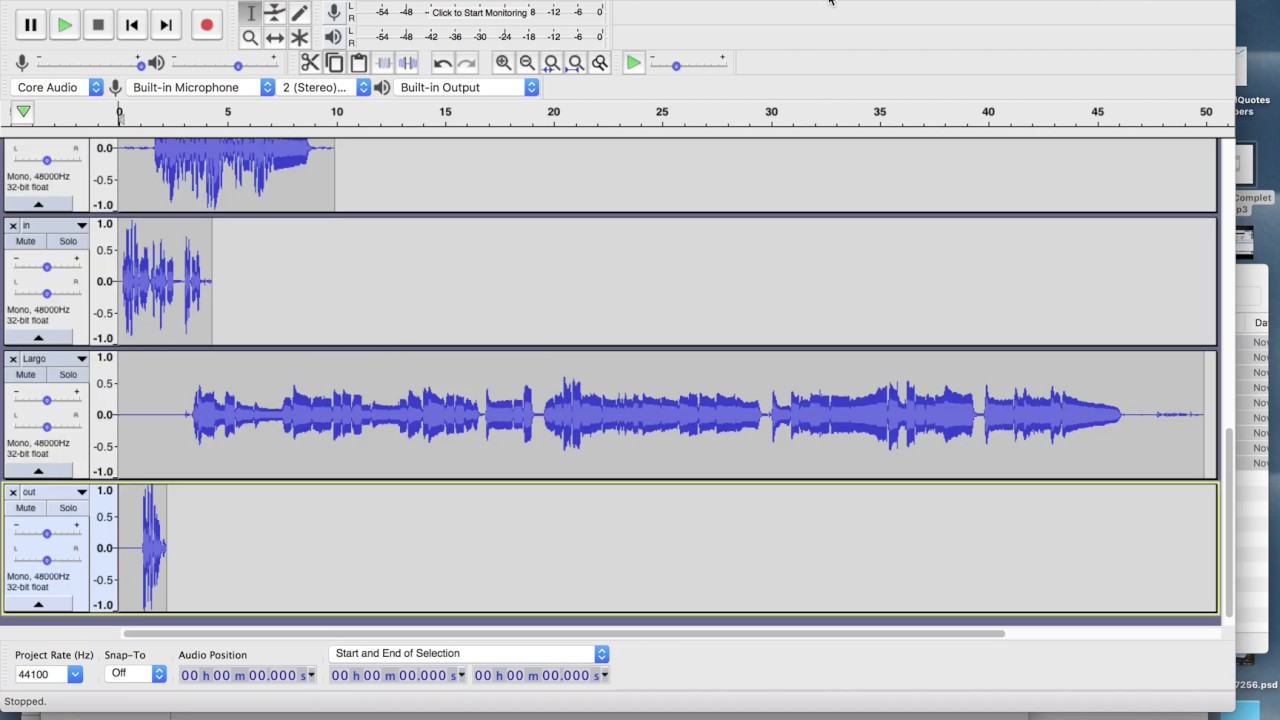The image size is (1280, 720).
Task: Mute the Largo track
Action: tap(26, 374)
